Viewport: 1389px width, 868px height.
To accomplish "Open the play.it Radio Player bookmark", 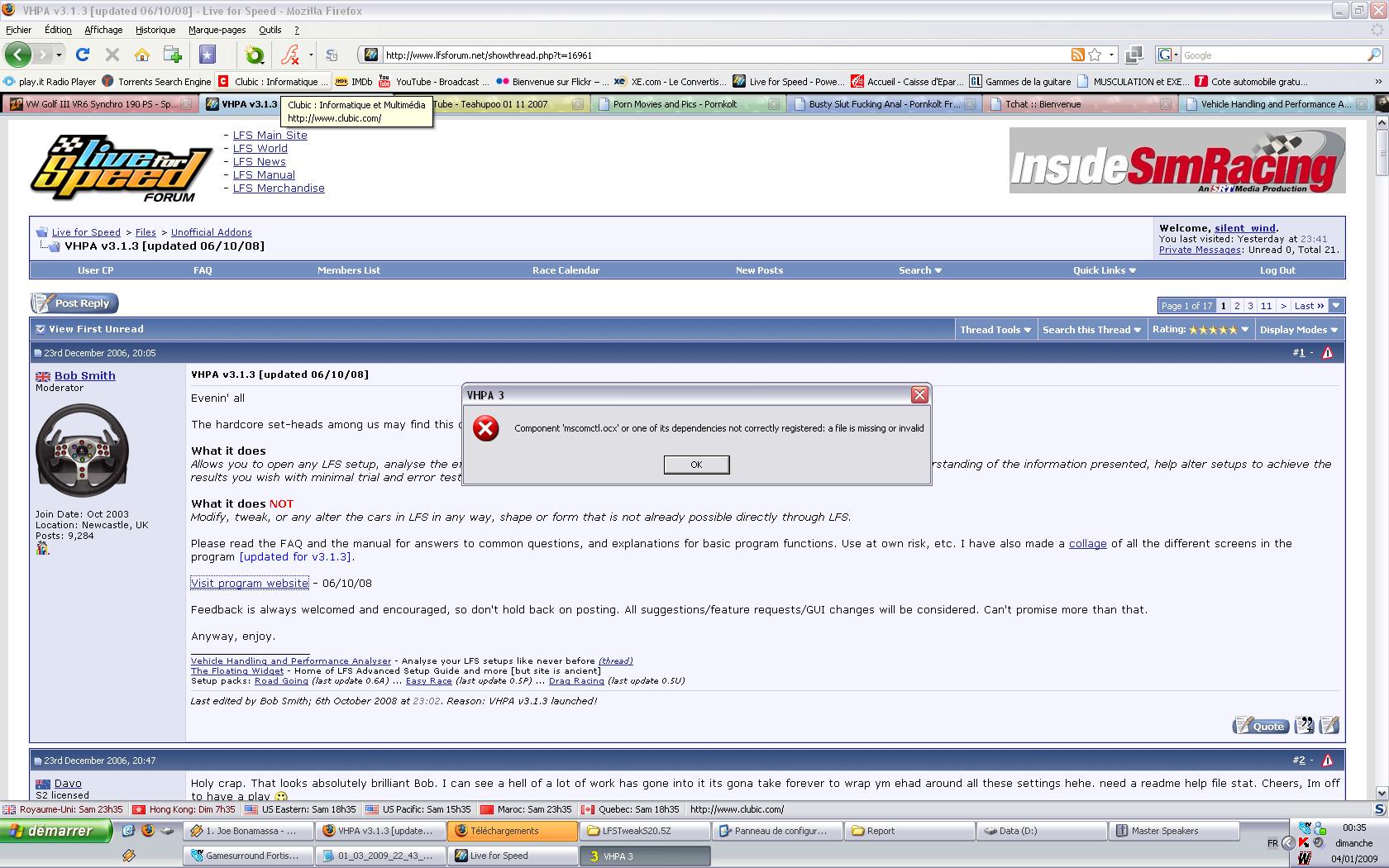I will pos(50,81).
